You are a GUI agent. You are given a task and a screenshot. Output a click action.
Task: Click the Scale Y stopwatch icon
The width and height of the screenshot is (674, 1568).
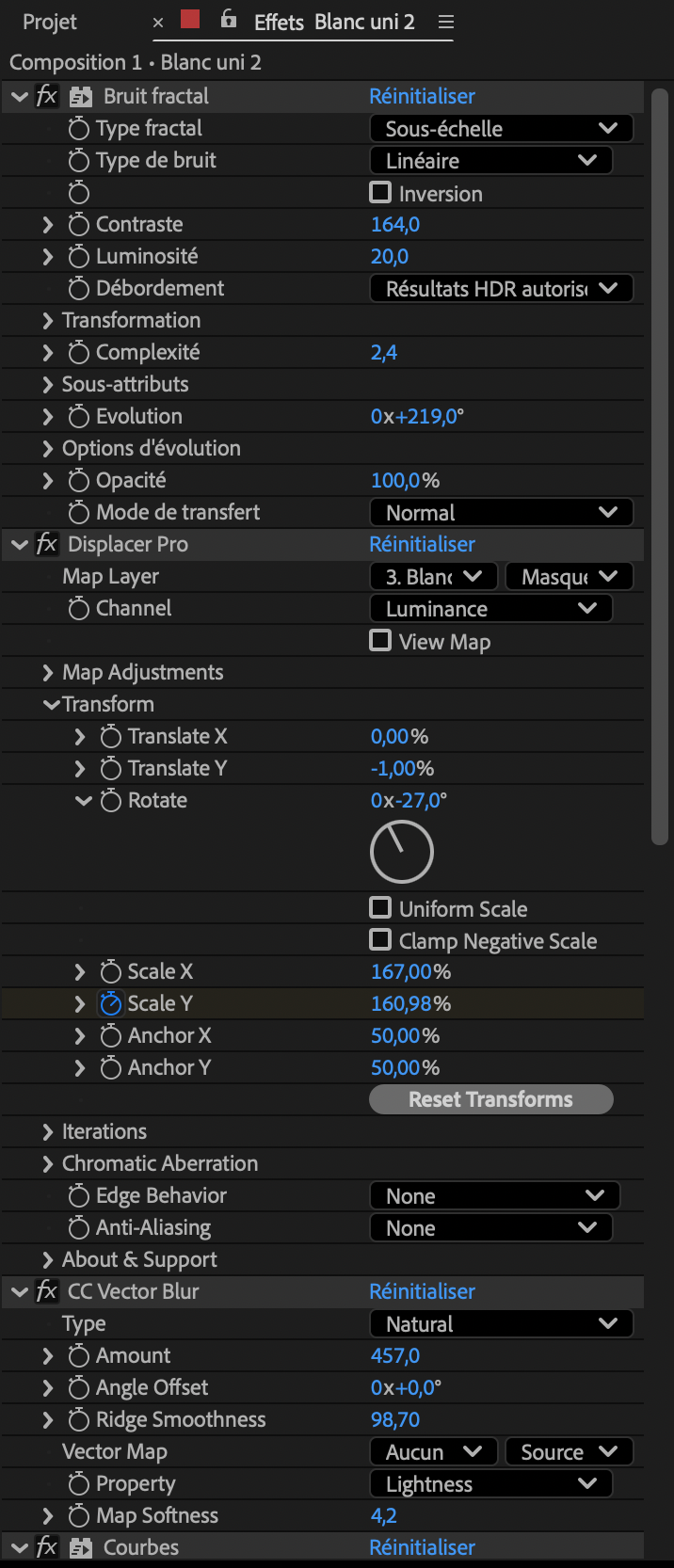pyautogui.click(x=111, y=1004)
